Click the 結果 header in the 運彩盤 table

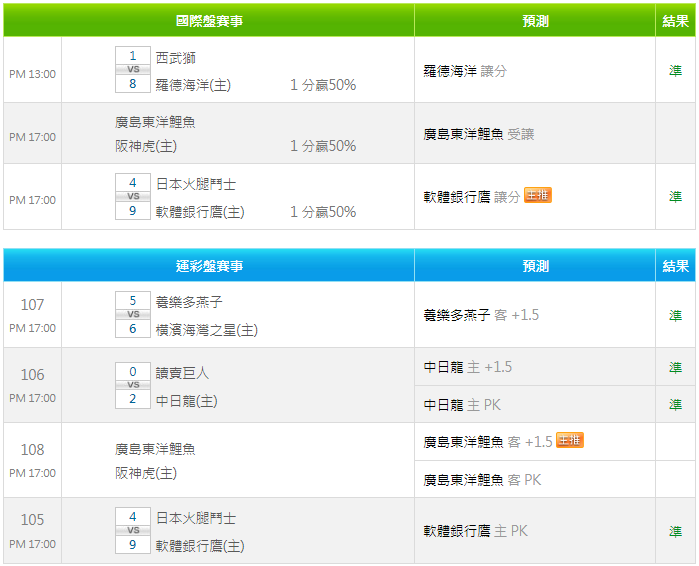tap(675, 266)
